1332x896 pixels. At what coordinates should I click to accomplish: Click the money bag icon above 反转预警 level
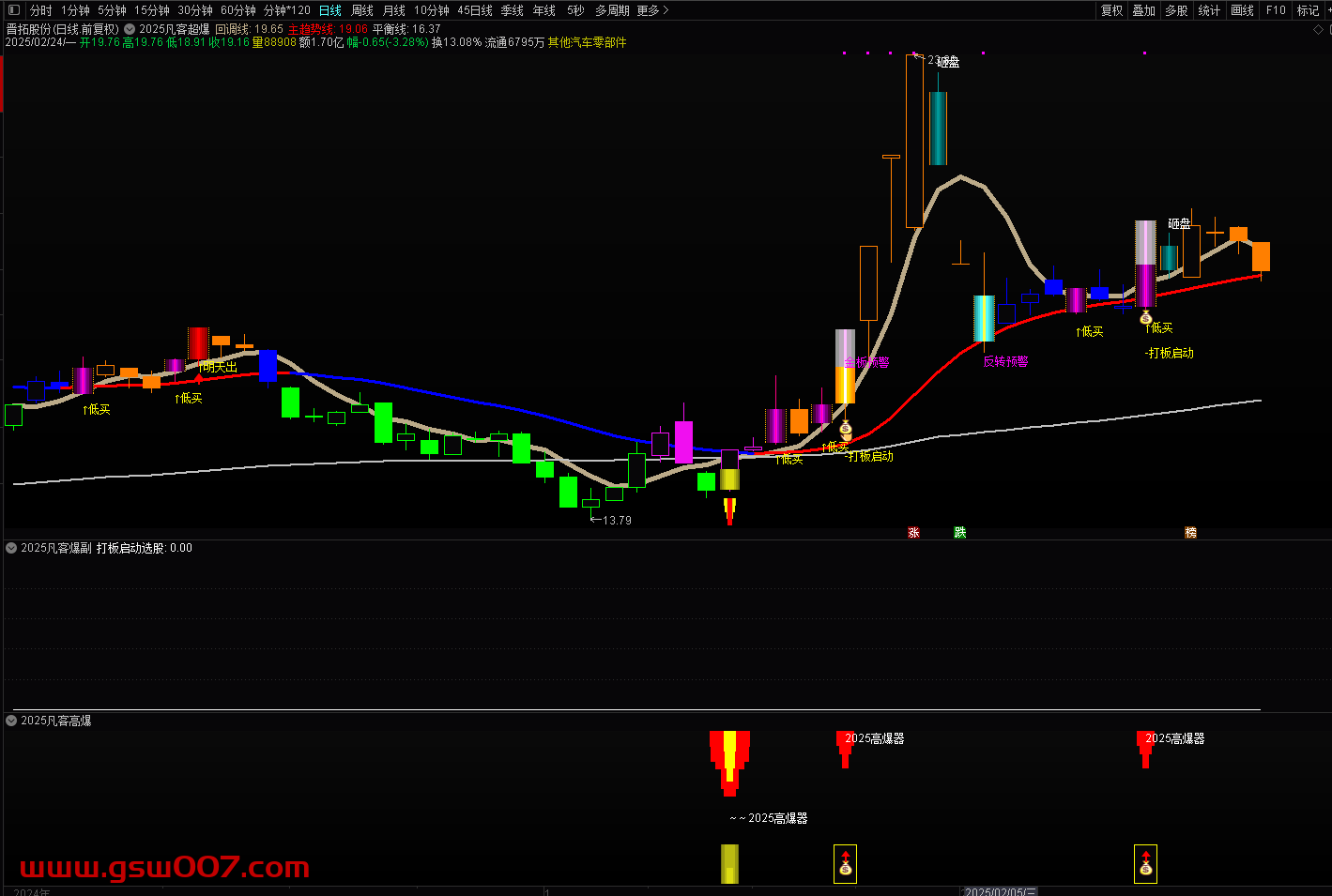(845, 429)
